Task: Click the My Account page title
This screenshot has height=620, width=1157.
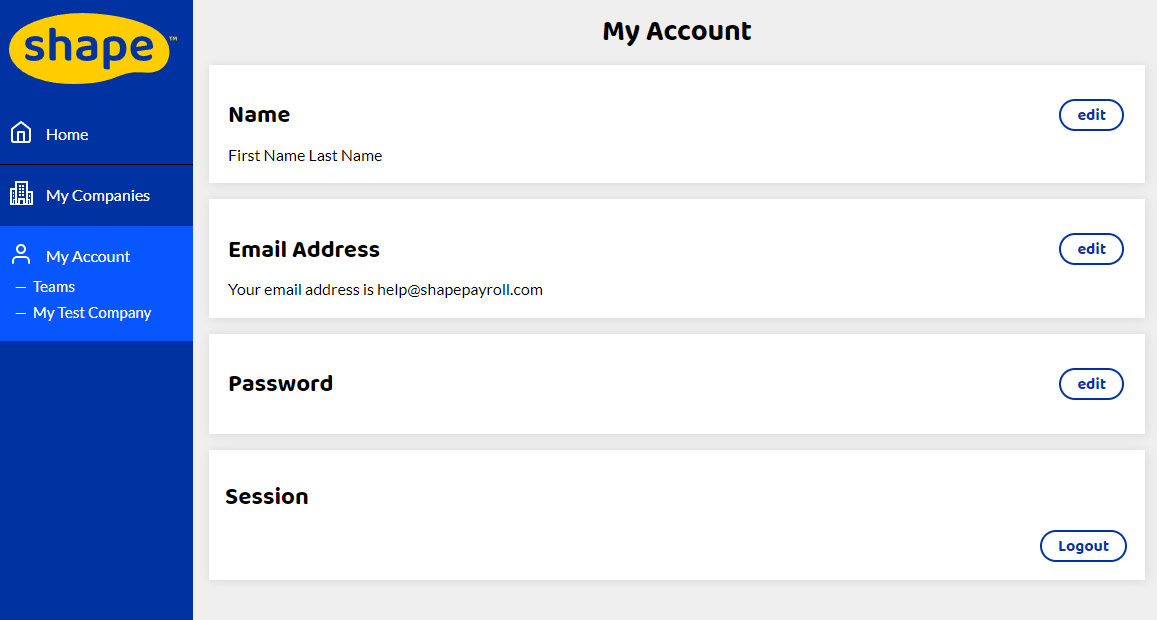Action: (677, 31)
